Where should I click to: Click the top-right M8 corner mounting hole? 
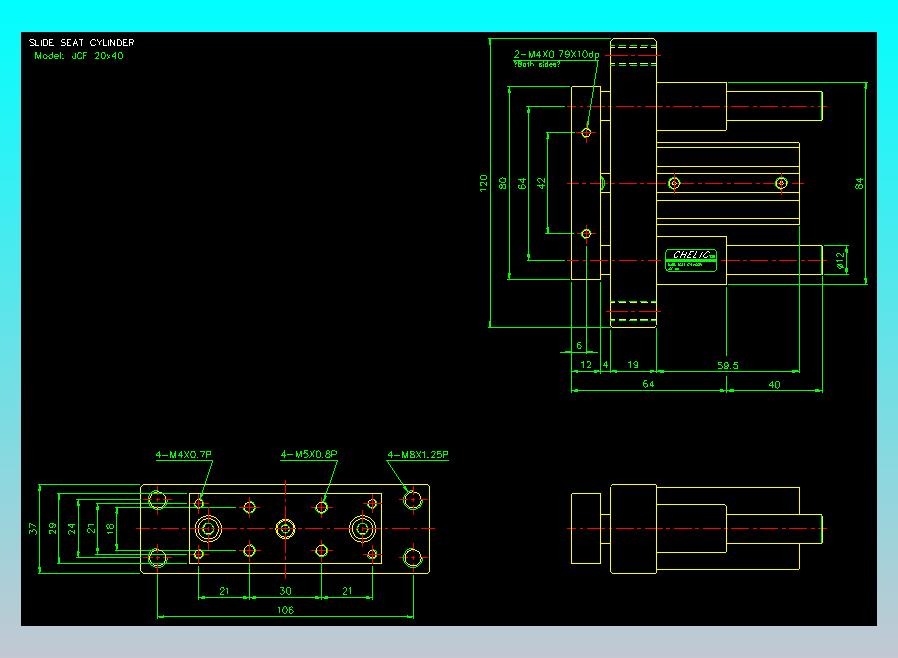412,499
